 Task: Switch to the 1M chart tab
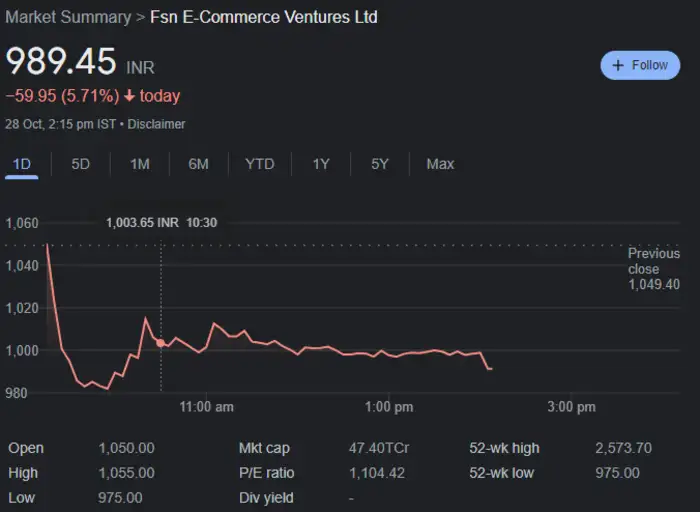(140, 164)
